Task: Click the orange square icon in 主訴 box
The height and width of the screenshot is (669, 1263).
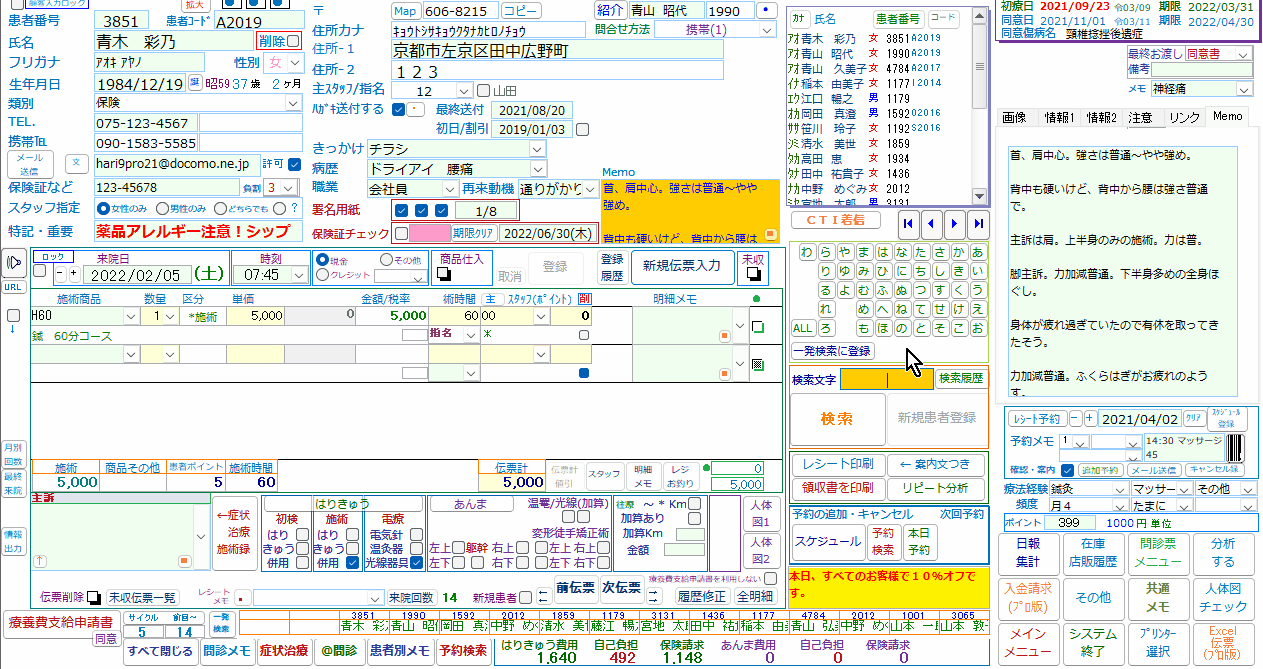Action: coord(184,561)
